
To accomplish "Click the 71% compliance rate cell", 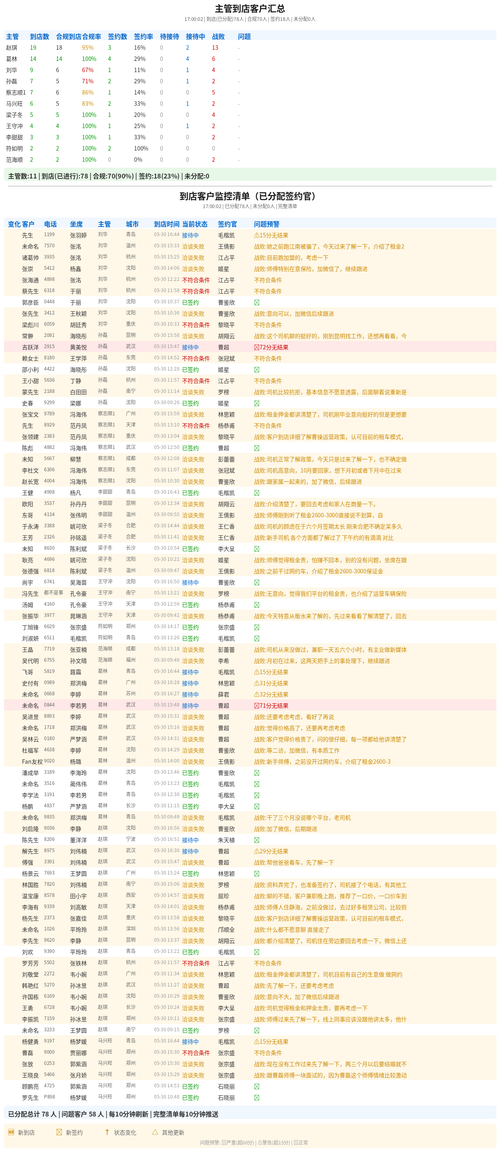I will point(88,81).
